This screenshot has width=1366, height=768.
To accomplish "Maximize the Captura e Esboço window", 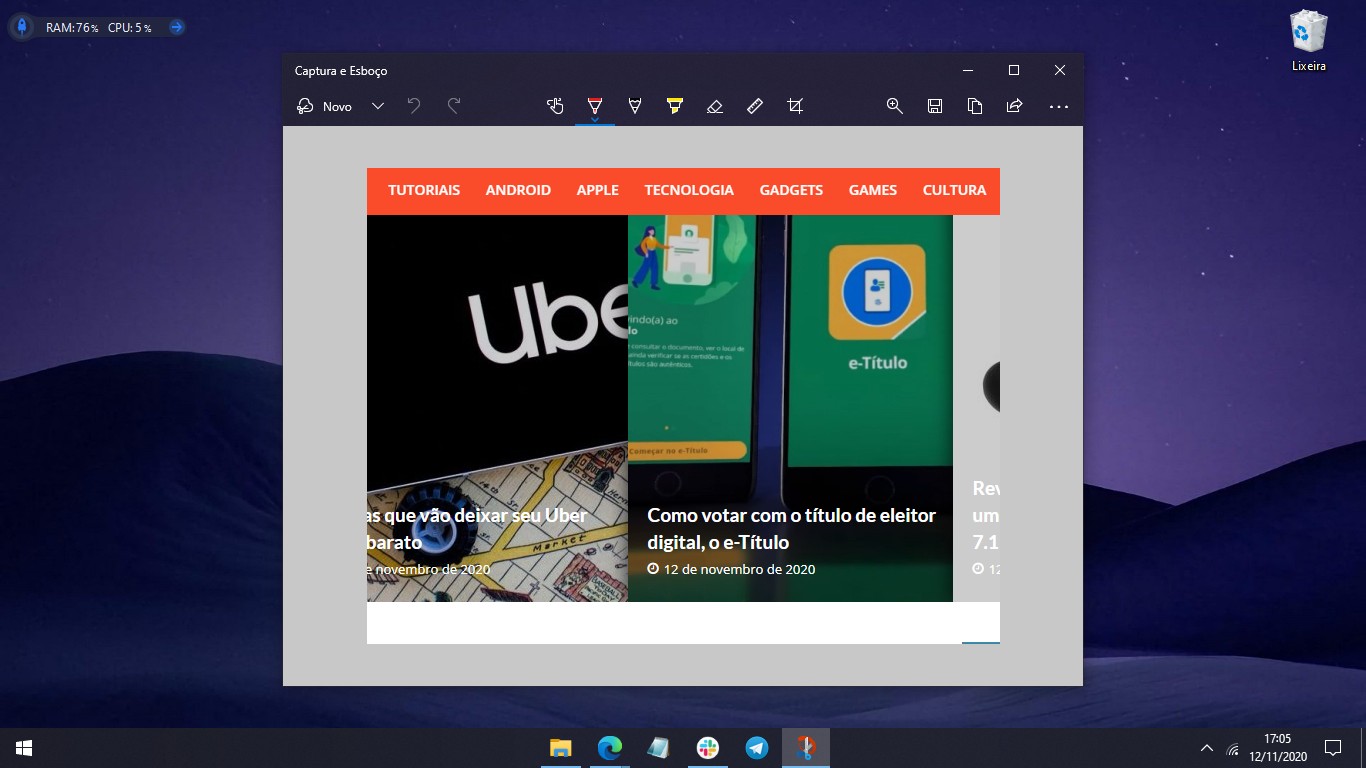I will coord(1014,70).
